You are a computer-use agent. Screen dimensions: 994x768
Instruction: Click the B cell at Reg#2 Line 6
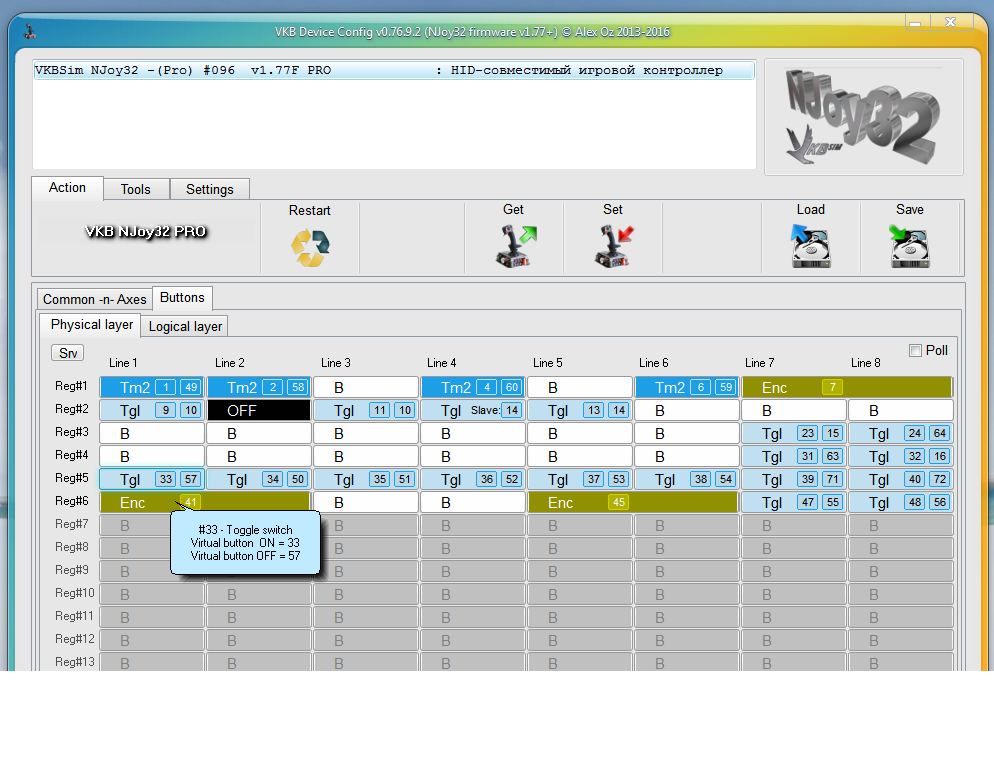pyautogui.click(x=687, y=410)
